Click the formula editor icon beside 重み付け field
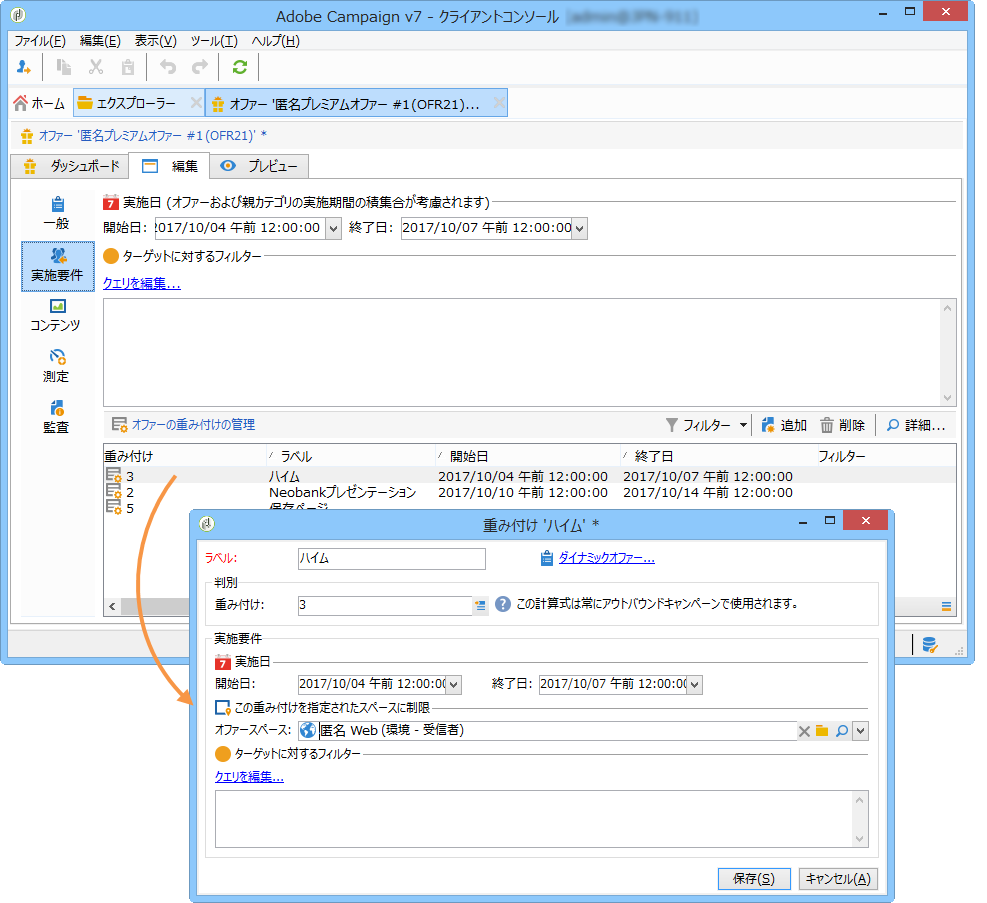This screenshot has width=987, height=903. click(x=480, y=605)
